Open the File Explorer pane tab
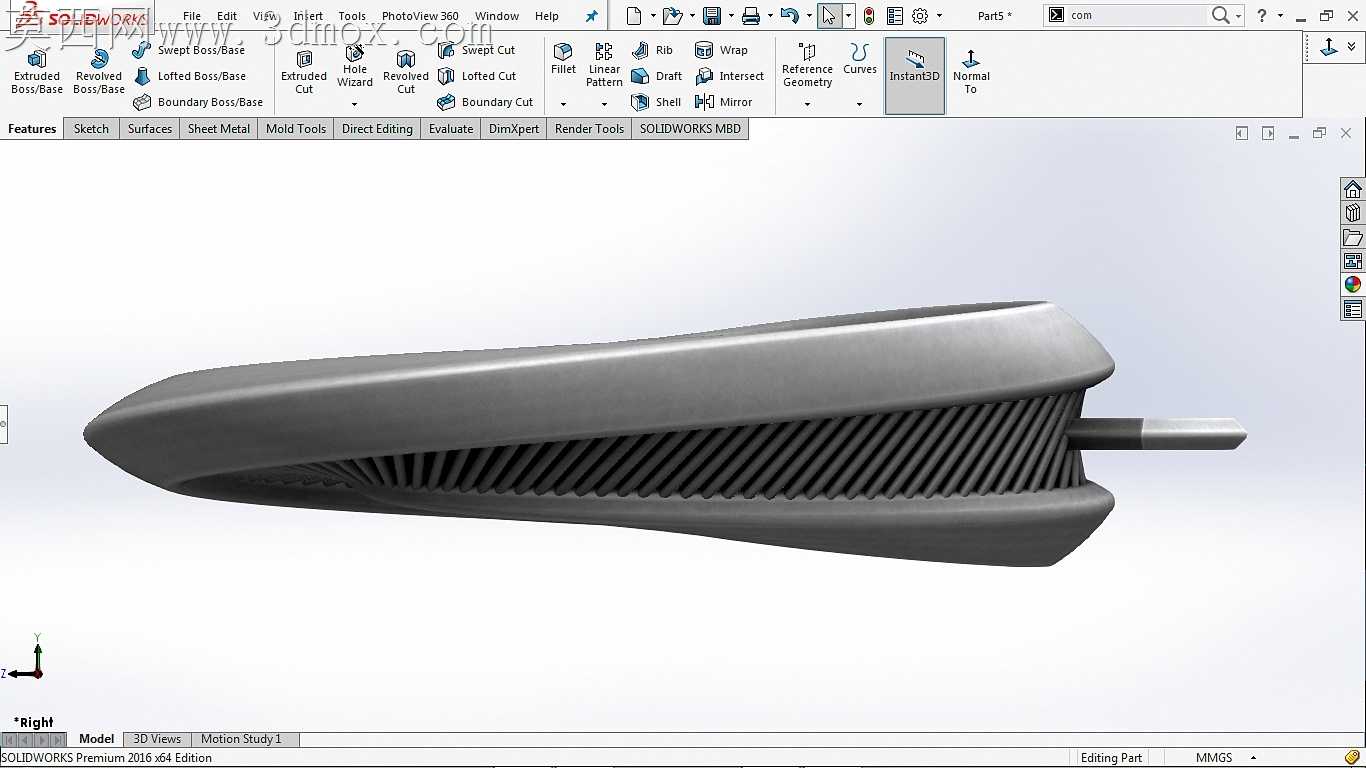 pos(1353,237)
